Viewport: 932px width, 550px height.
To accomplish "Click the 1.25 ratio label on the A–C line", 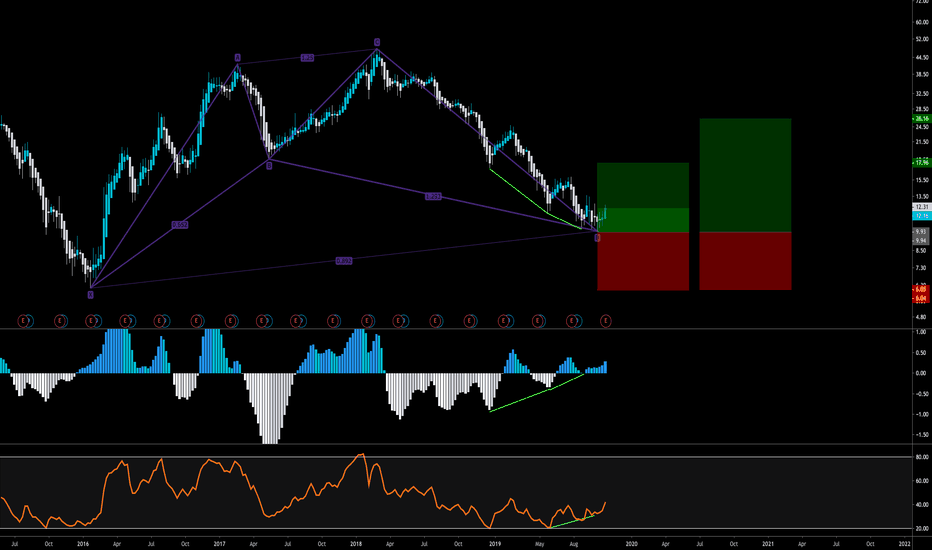I will click(x=307, y=58).
